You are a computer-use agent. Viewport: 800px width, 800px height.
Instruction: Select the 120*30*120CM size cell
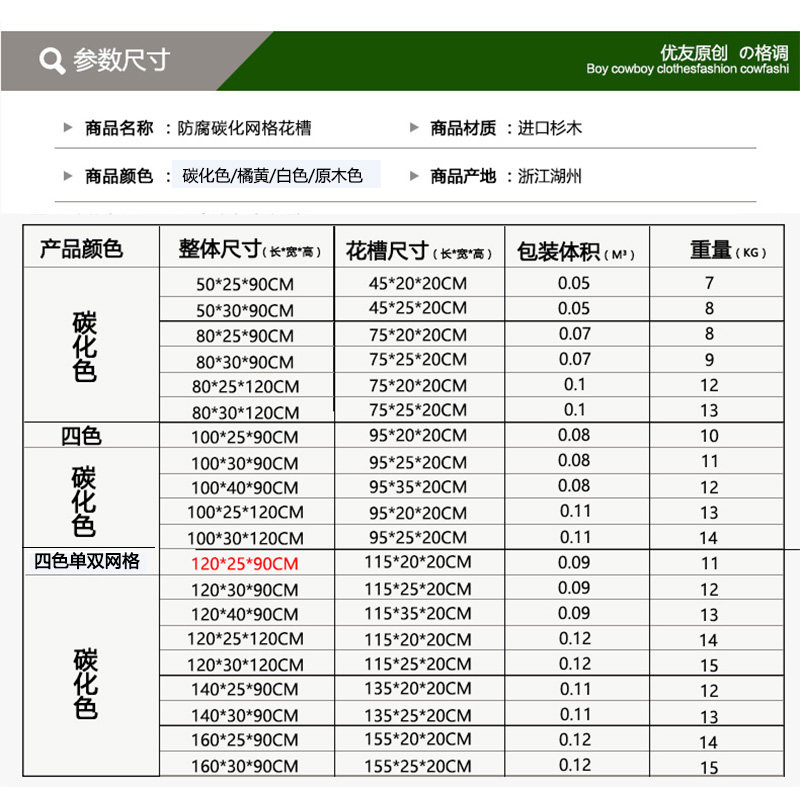point(245,665)
